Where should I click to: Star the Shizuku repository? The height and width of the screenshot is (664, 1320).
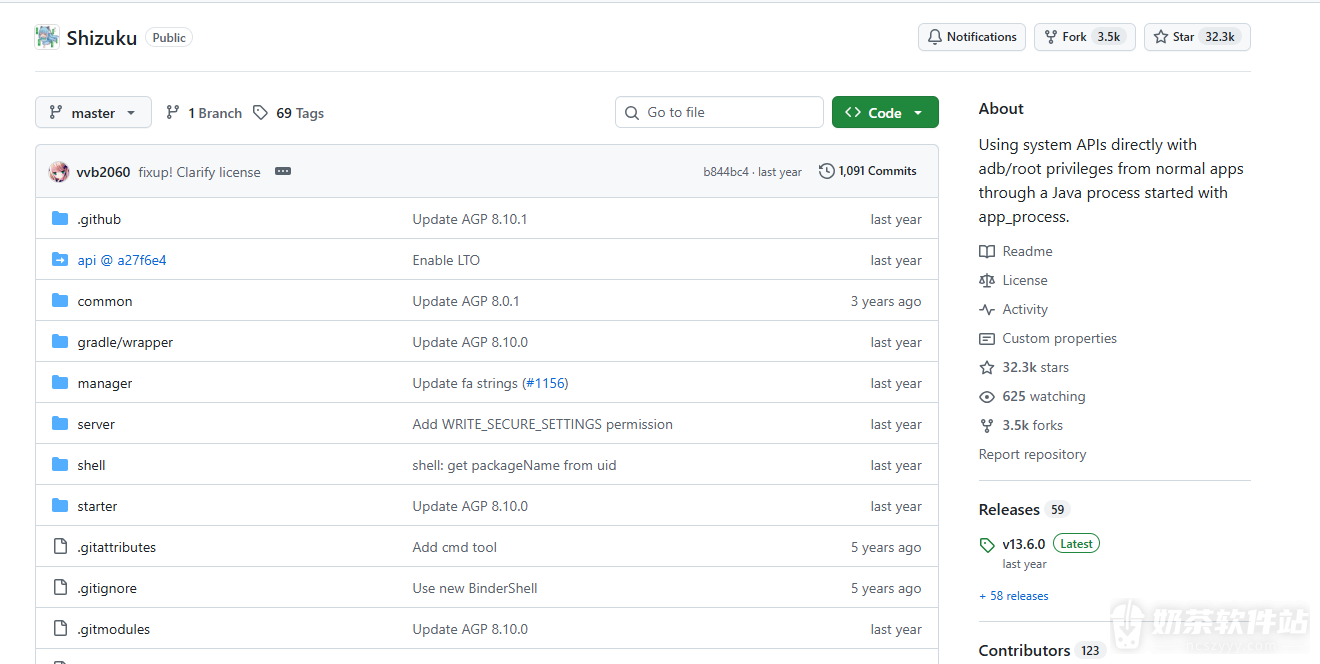(x=1197, y=37)
